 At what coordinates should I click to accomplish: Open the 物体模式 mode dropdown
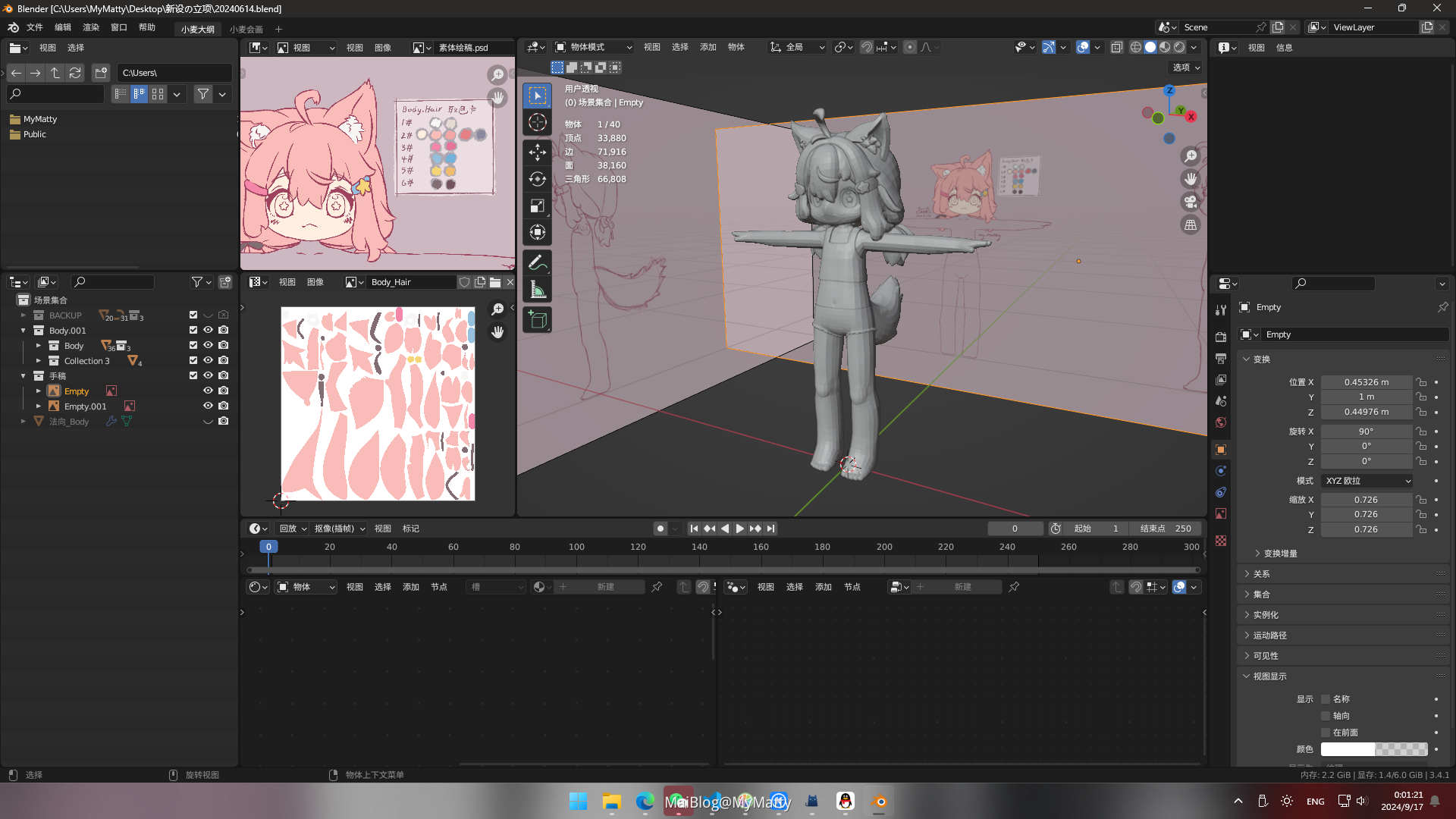593,47
